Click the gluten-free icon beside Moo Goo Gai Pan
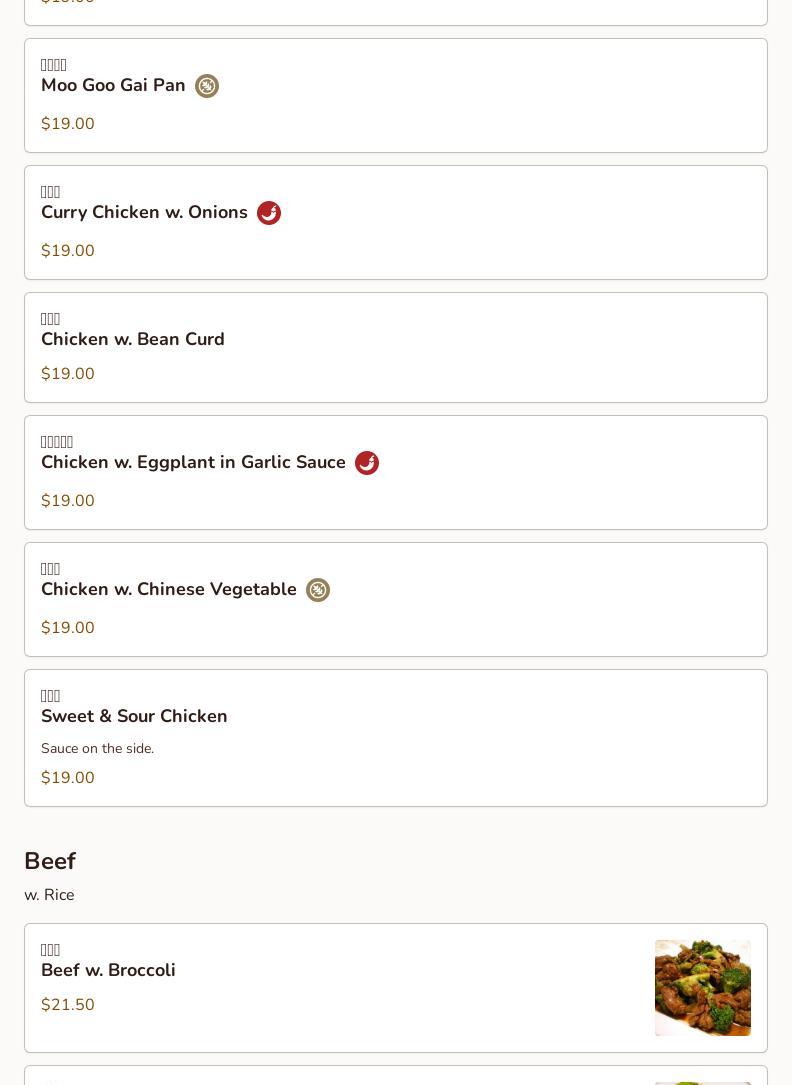The height and width of the screenshot is (1085, 792). pos(207,86)
